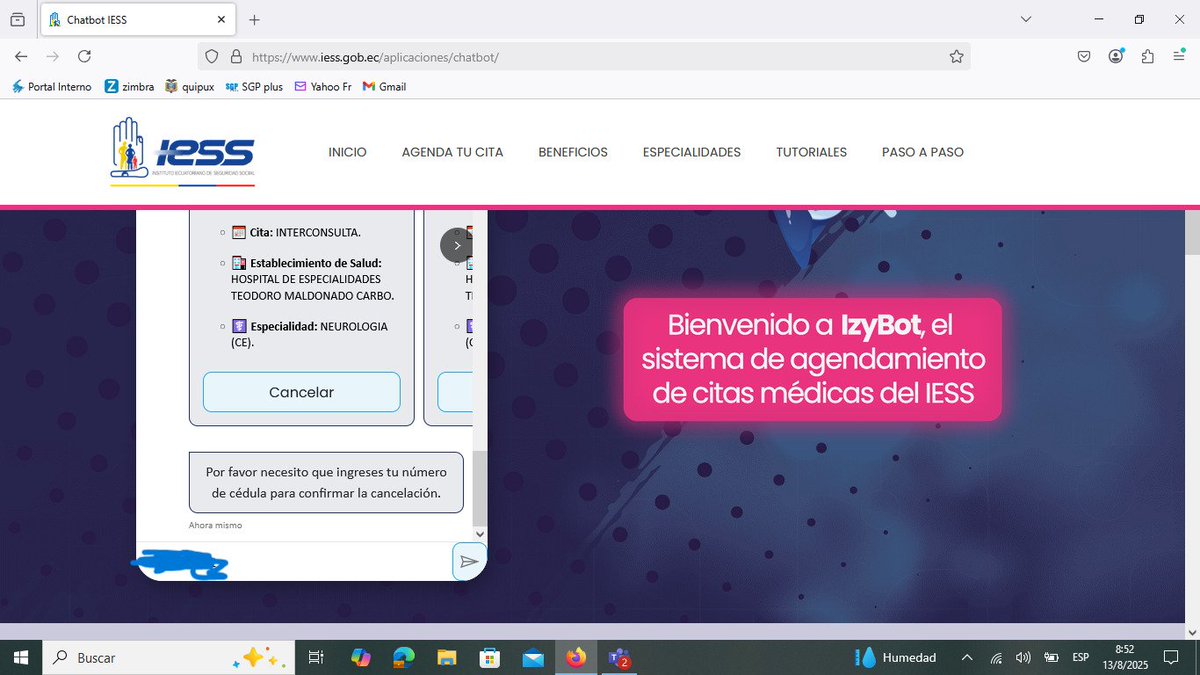1200x675 pixels.
Task: Open the list all tabs chevron
Action: point(1024,19)
